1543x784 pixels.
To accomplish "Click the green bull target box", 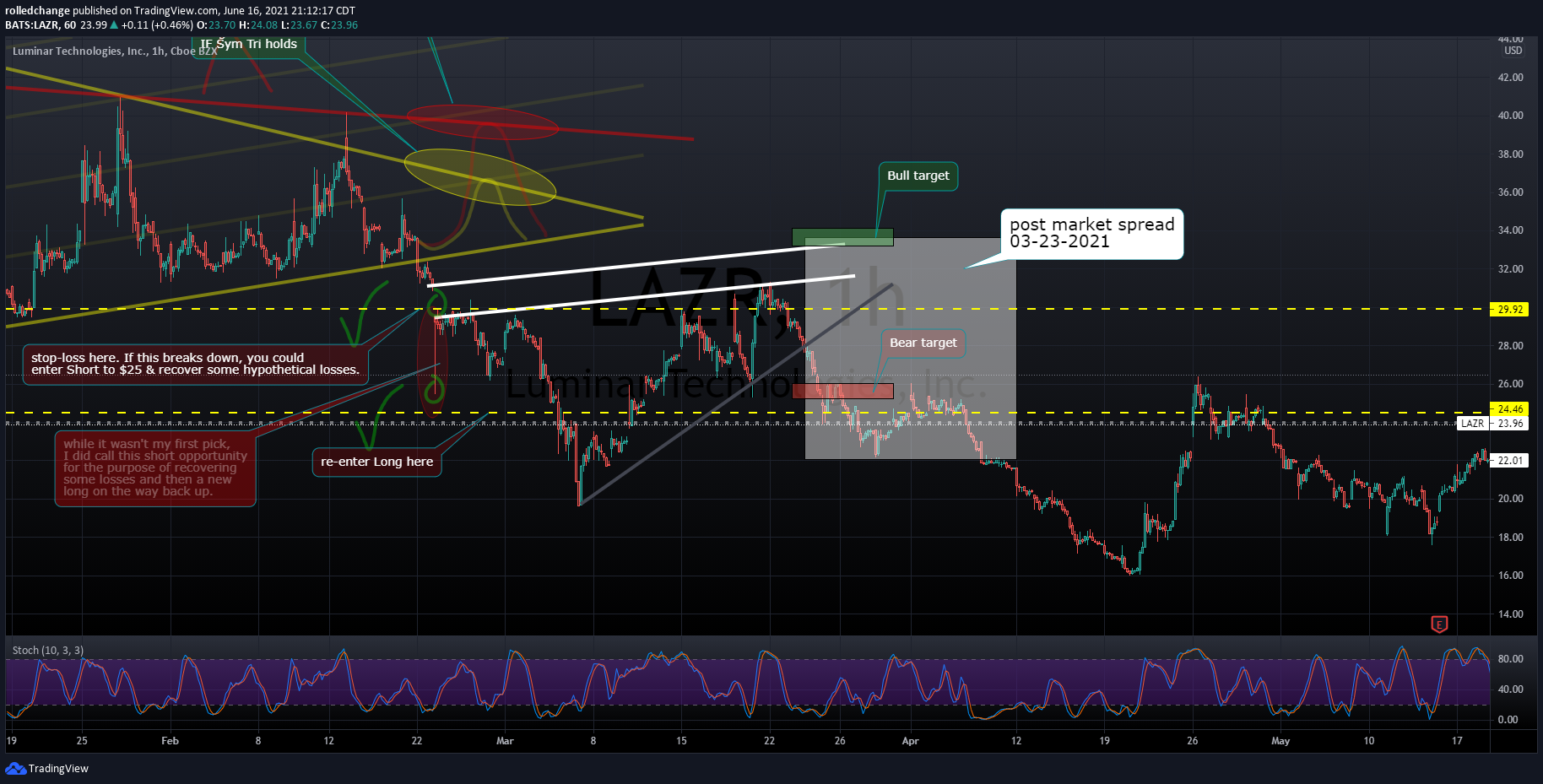I will 842,237.
